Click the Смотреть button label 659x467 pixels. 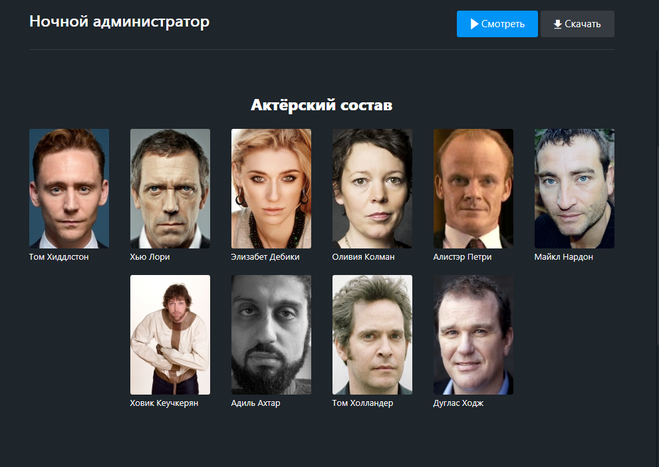click(503, 24)
